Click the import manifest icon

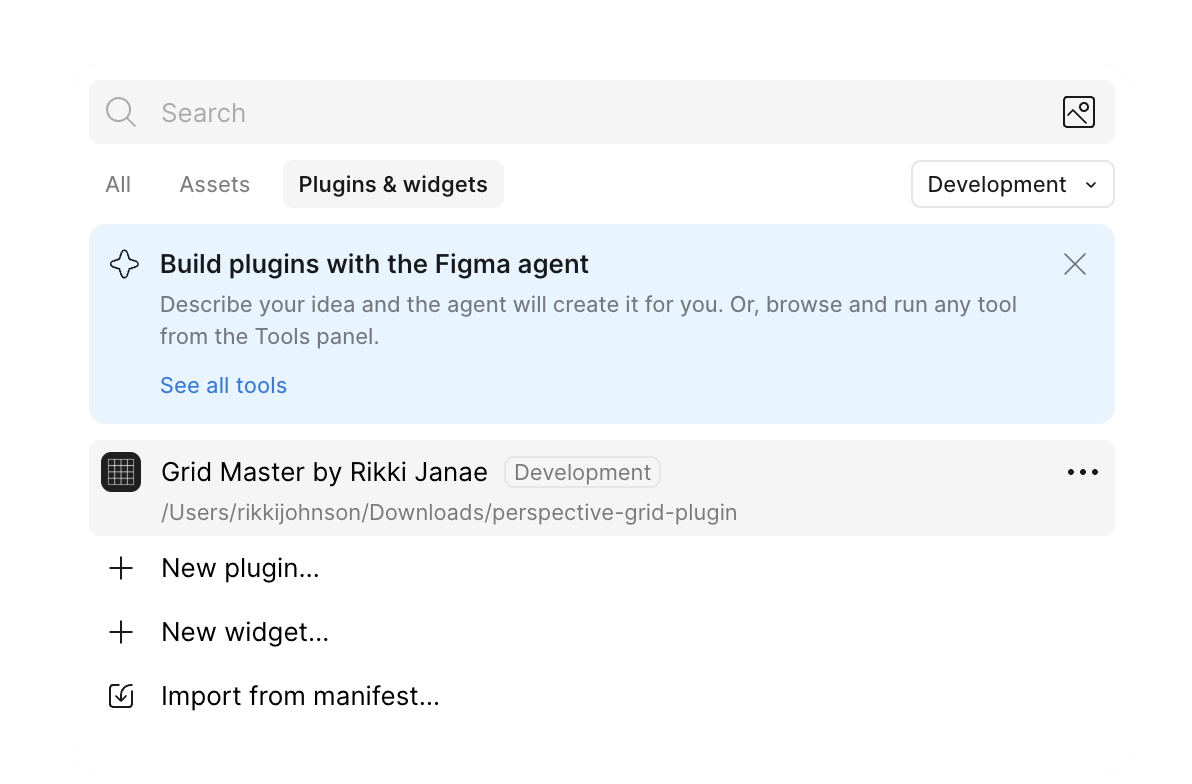121,696
